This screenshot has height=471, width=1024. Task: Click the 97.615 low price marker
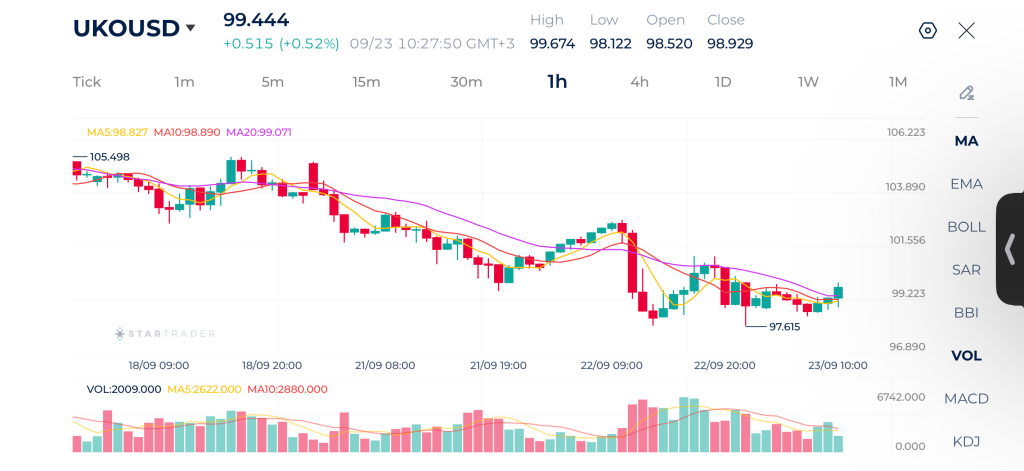pyautogui.click(x=784, y=327)
